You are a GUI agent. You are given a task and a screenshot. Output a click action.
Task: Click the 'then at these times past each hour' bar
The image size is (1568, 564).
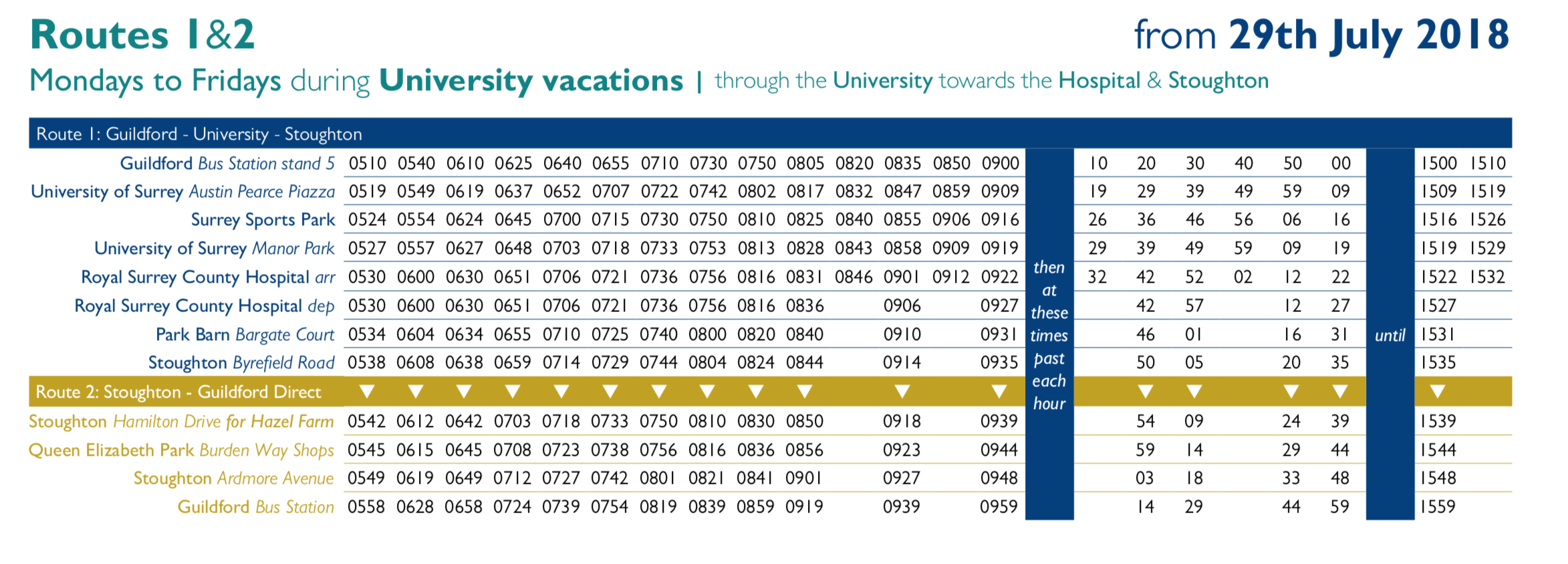pyautogui.click(x=1049, y=334)
